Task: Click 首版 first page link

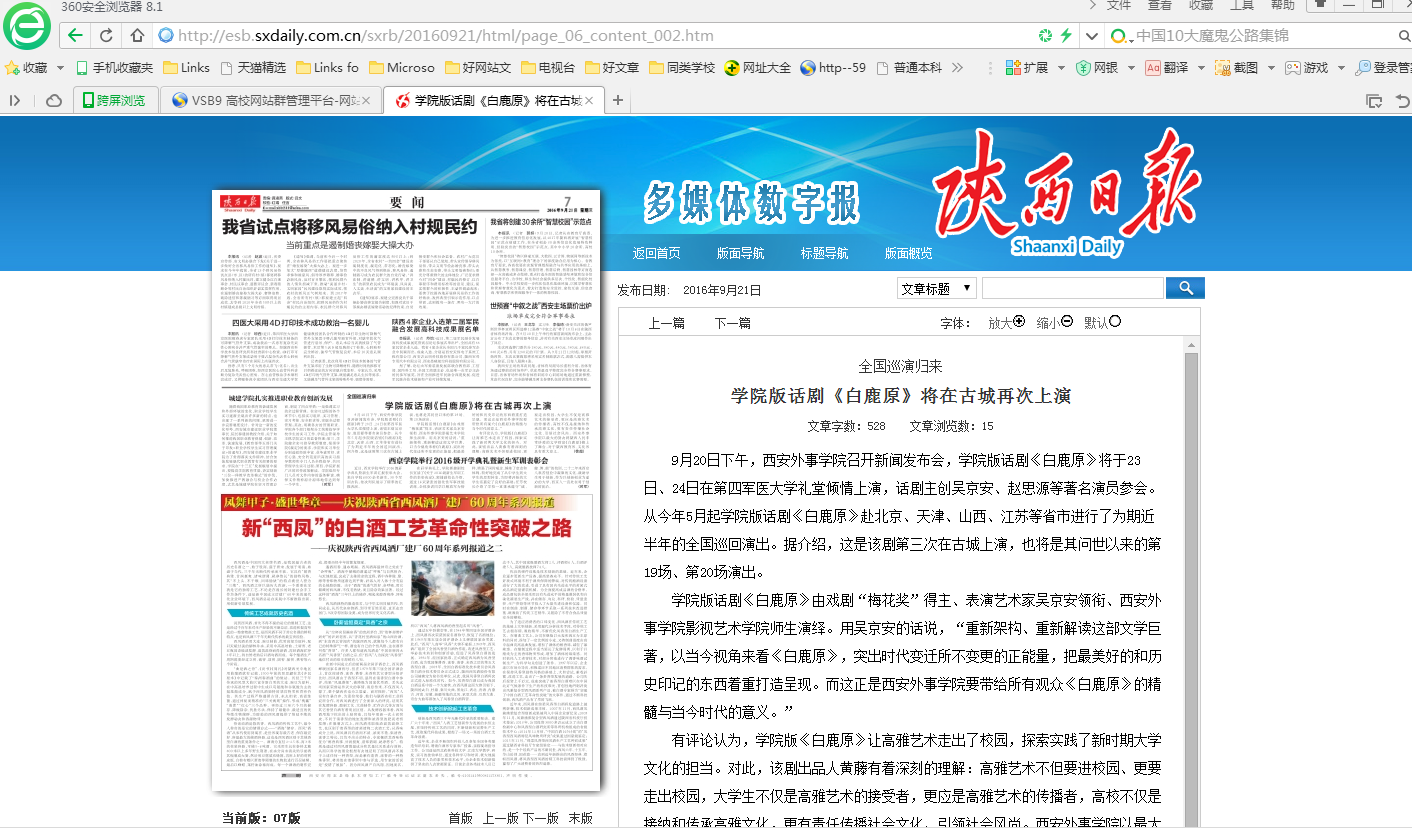Action: 460,818
